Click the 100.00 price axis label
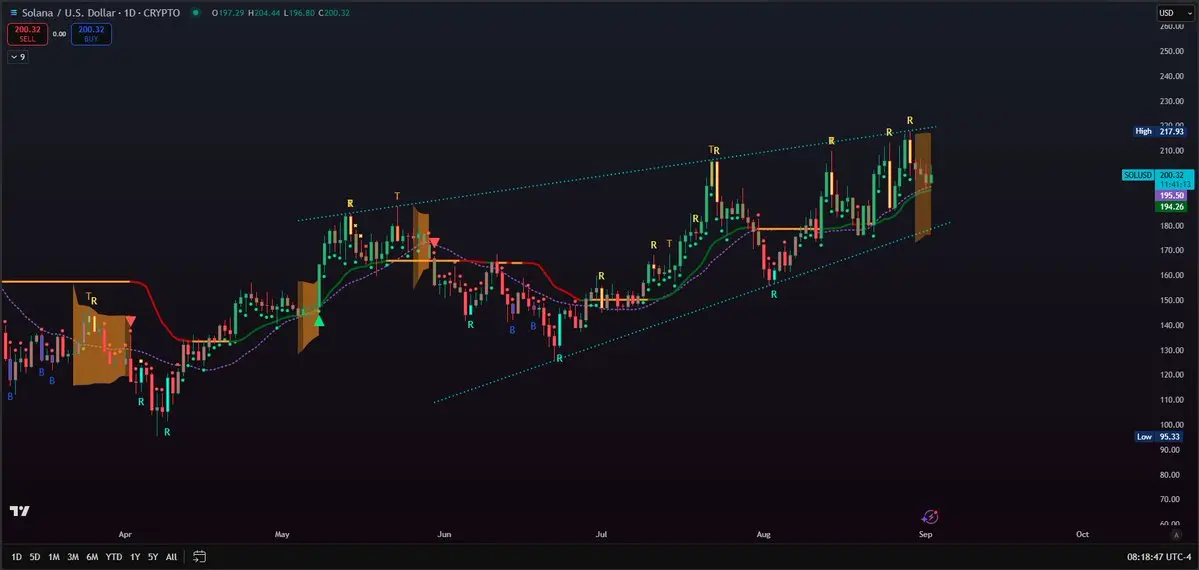The width and height of the screenshot is (1199, 570). click(x=1171, y=425)
